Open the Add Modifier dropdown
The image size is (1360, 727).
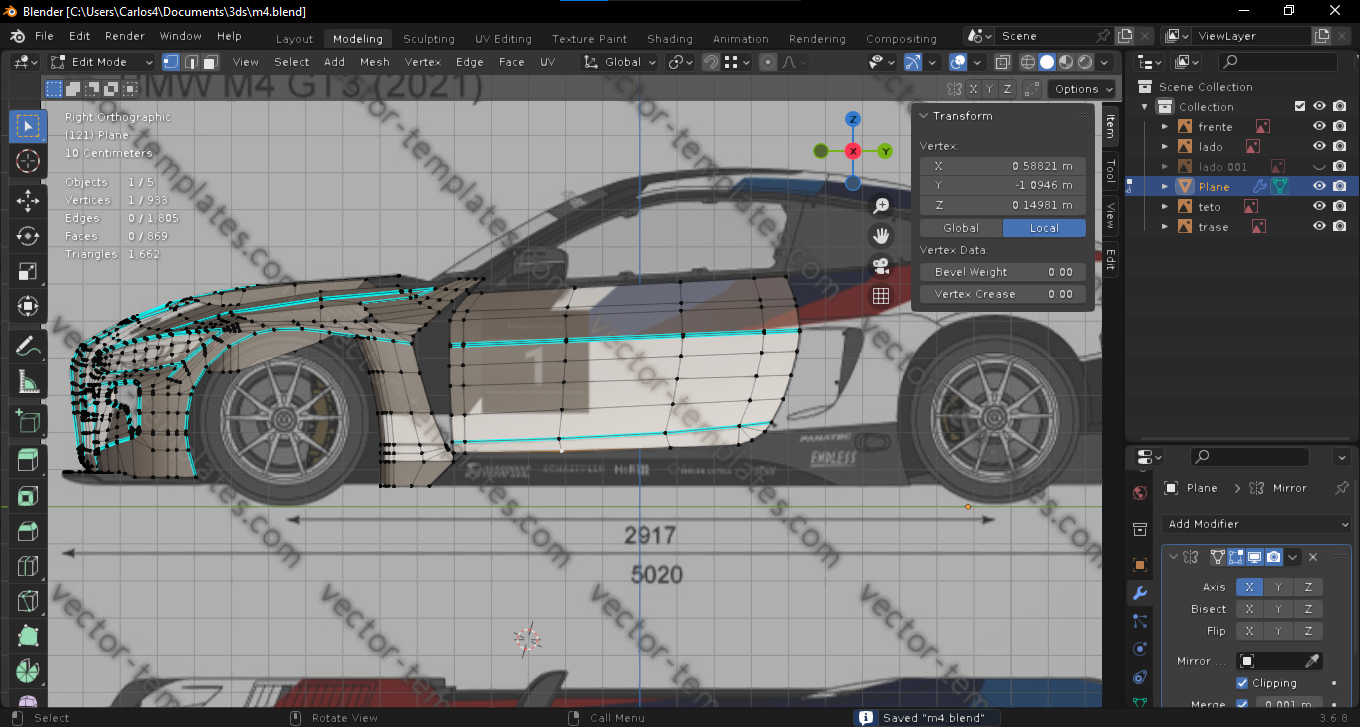(x=1256, y=524)
